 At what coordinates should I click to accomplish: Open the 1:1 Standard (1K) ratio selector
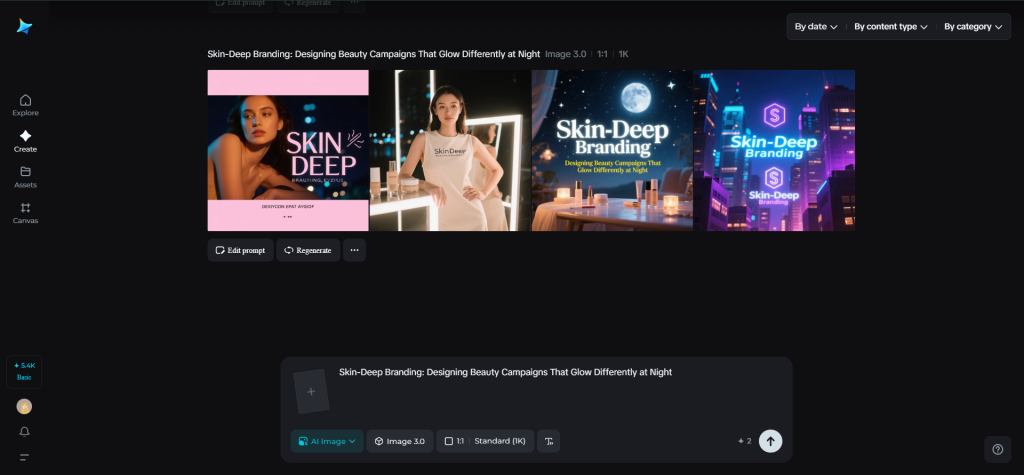[485, 441]
